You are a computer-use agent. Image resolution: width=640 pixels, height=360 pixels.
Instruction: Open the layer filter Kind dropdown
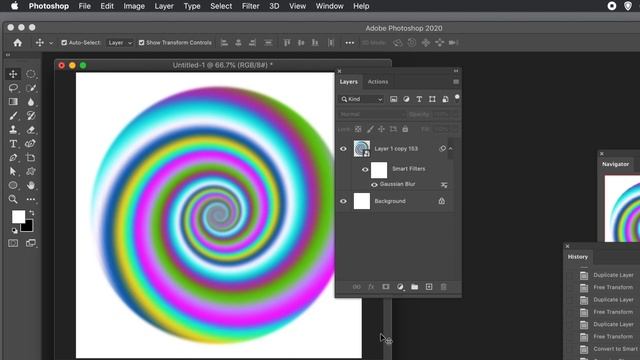click(x=362, y=99)
